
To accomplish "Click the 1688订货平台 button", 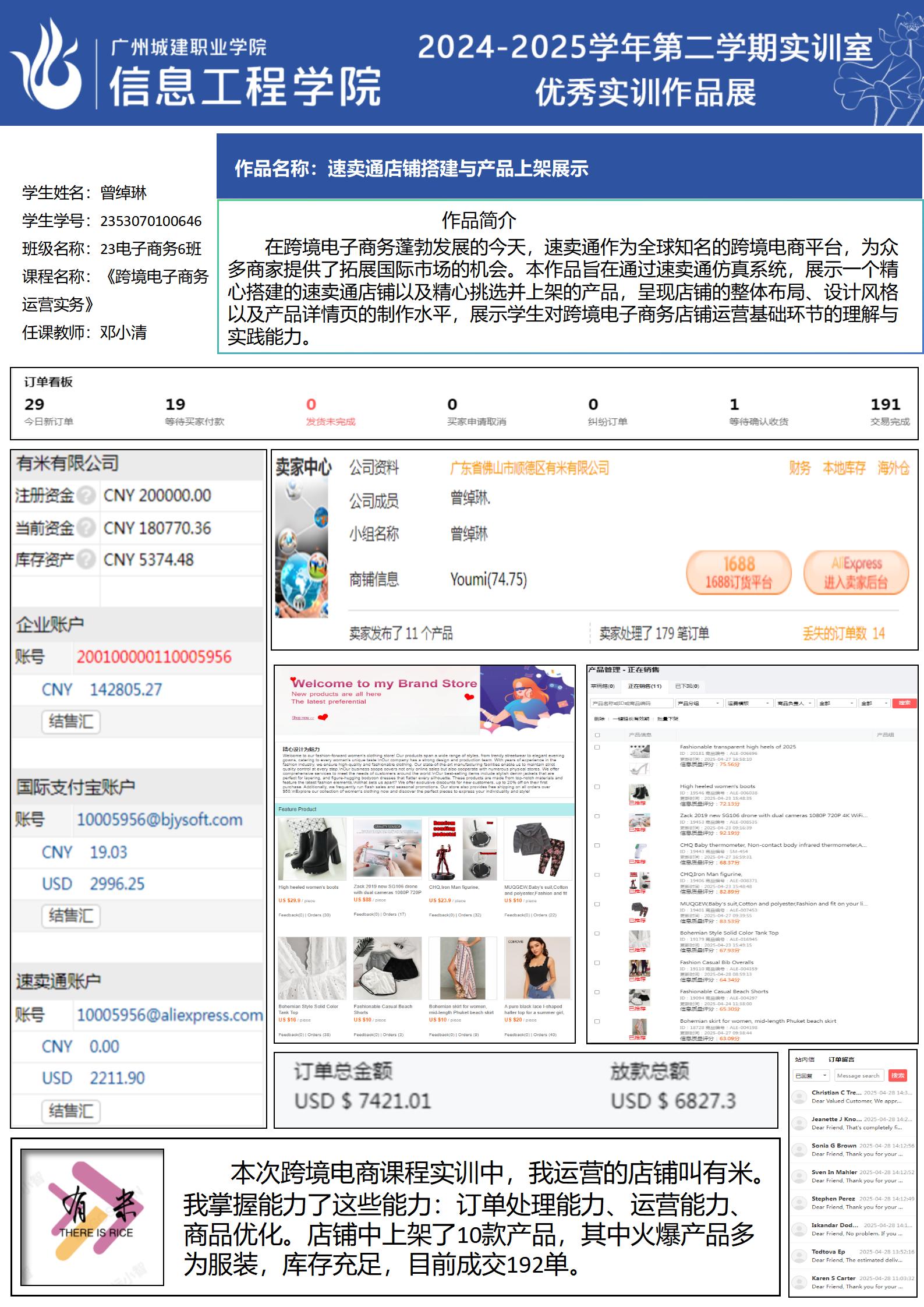I will pos(738,573).
